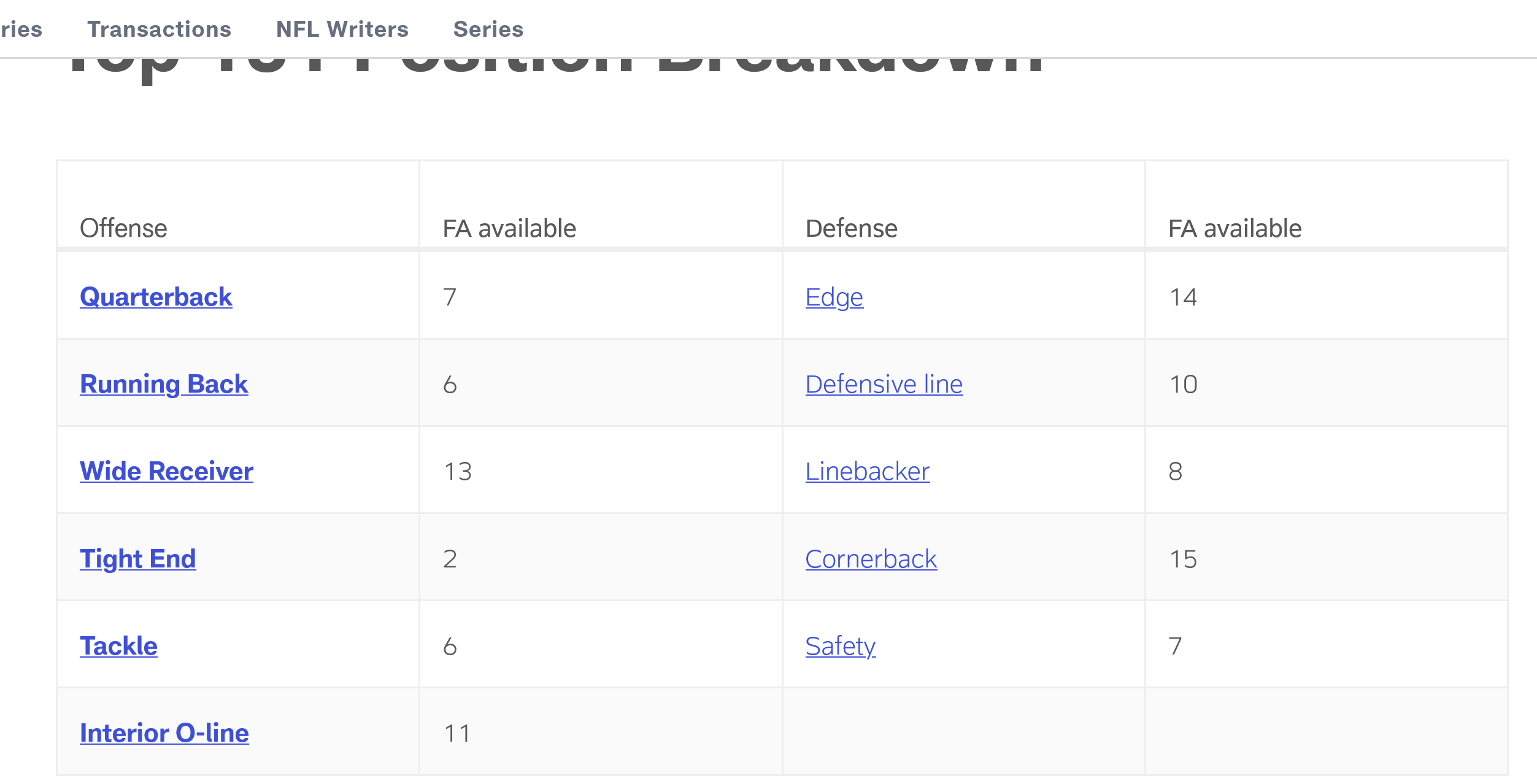Go to the Series nav tab
1537x784 pixels.
click(x=488, y=29)
